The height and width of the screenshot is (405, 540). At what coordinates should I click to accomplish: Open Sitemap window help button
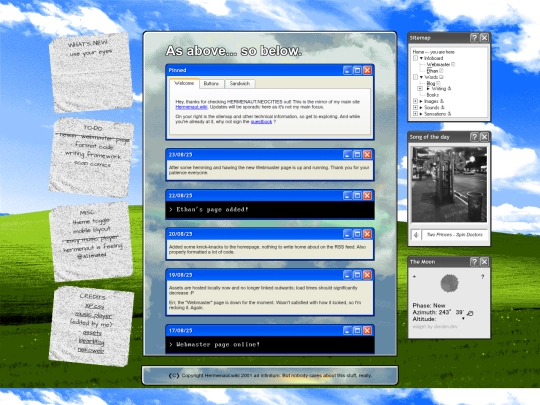(x=474, y=38)
